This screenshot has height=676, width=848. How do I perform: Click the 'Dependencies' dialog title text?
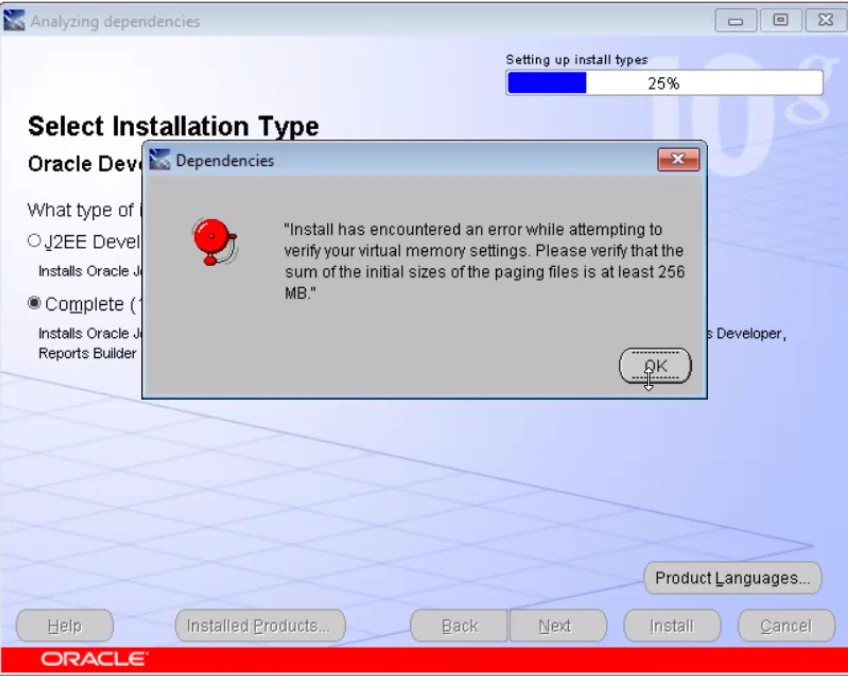click(x=225, y=161)
